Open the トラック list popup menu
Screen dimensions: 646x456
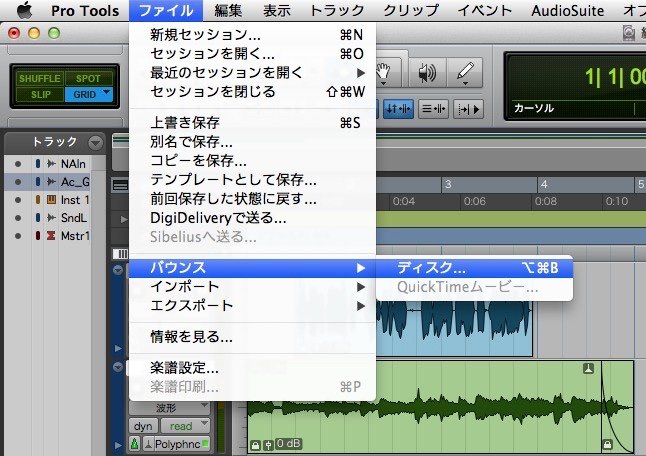(95, 143)
